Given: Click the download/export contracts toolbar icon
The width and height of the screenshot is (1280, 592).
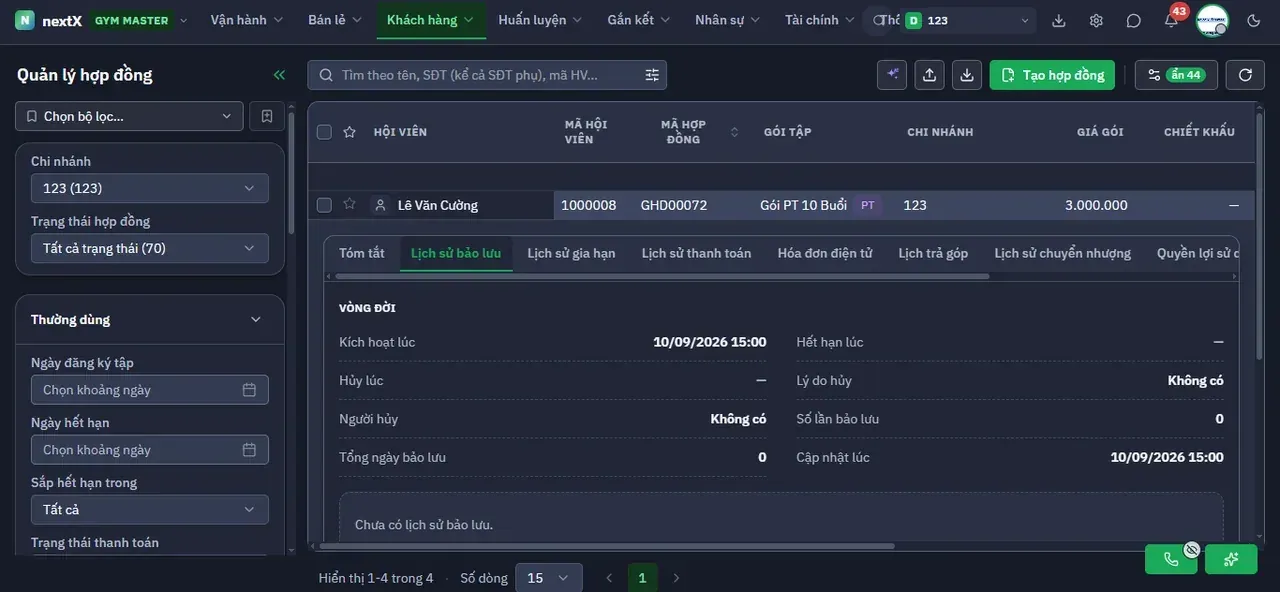Looking at the screenshot, I should pyautogui.click(x=966, y=75).
